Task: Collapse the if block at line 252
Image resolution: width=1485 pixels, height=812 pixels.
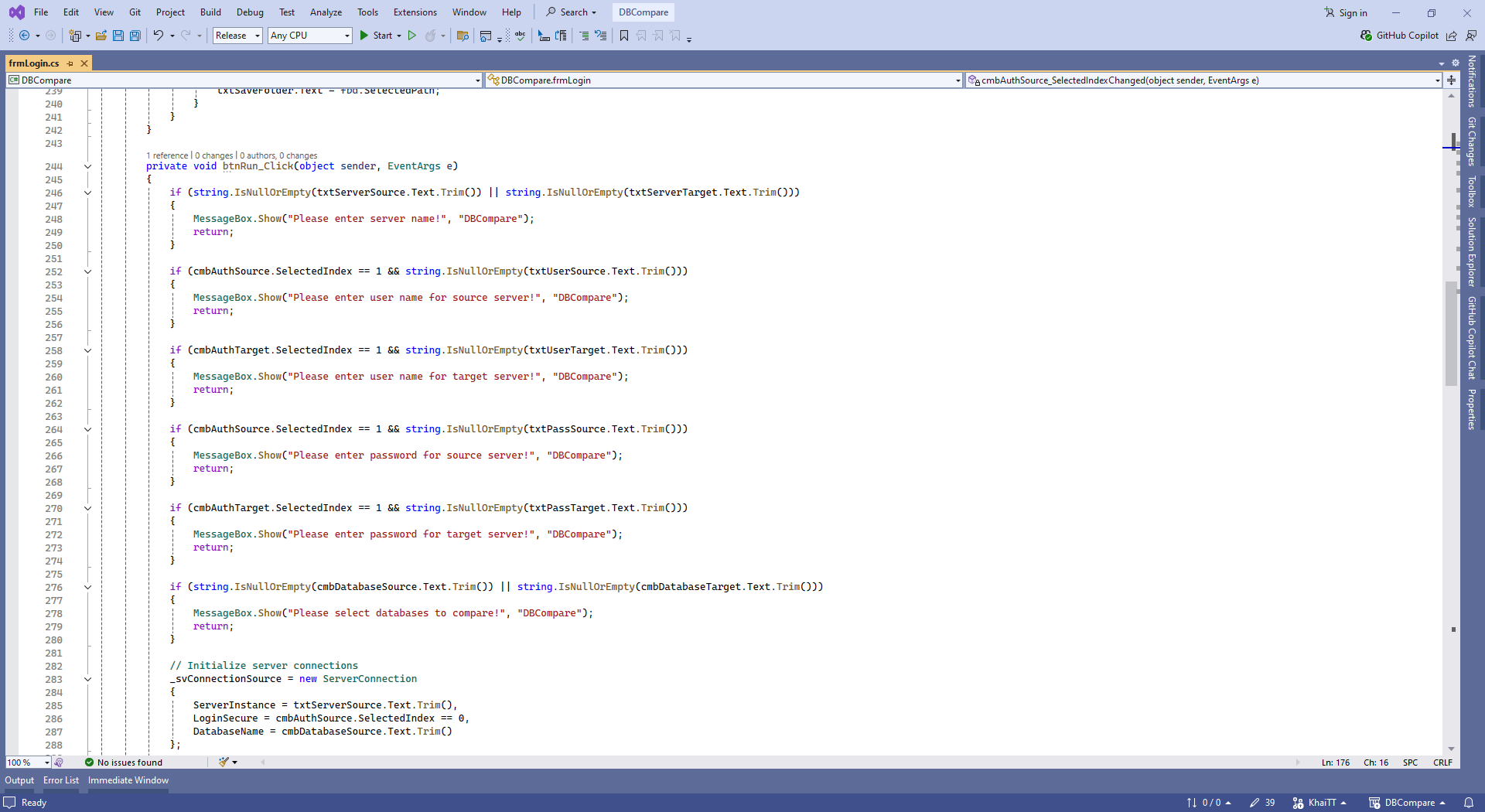Action: pos(87,271)
